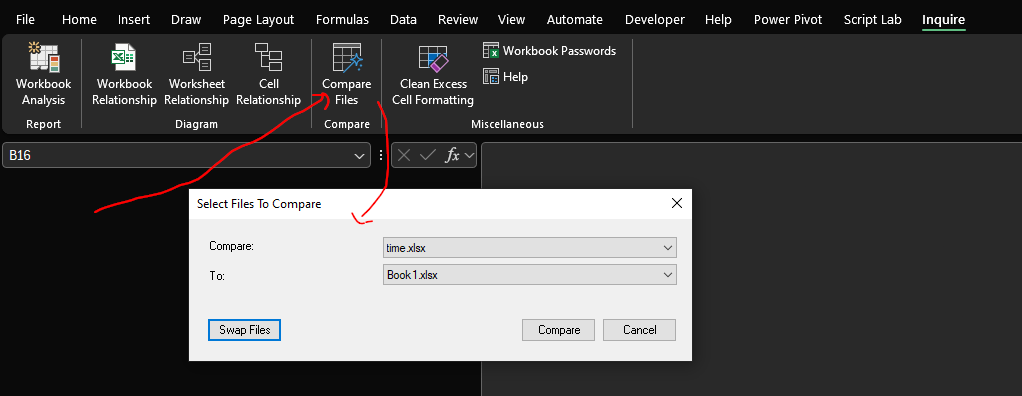Switch to the Script Lab tab
The width and height of the screenshot is (1022, 396).
click(x=873, y=20)
